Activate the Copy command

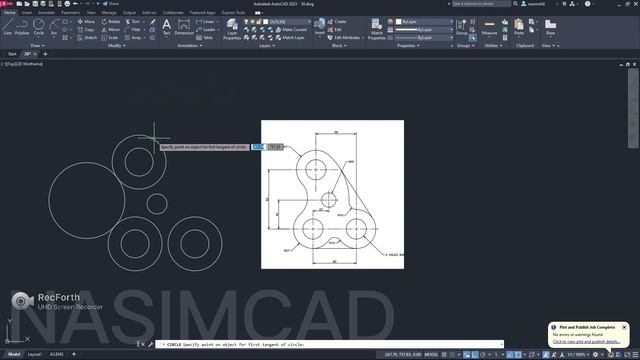(86, 29)
